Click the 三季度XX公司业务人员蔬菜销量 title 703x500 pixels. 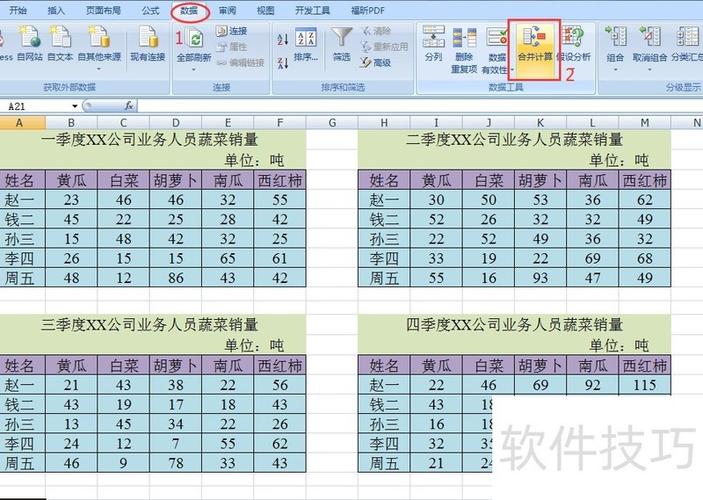149,325
